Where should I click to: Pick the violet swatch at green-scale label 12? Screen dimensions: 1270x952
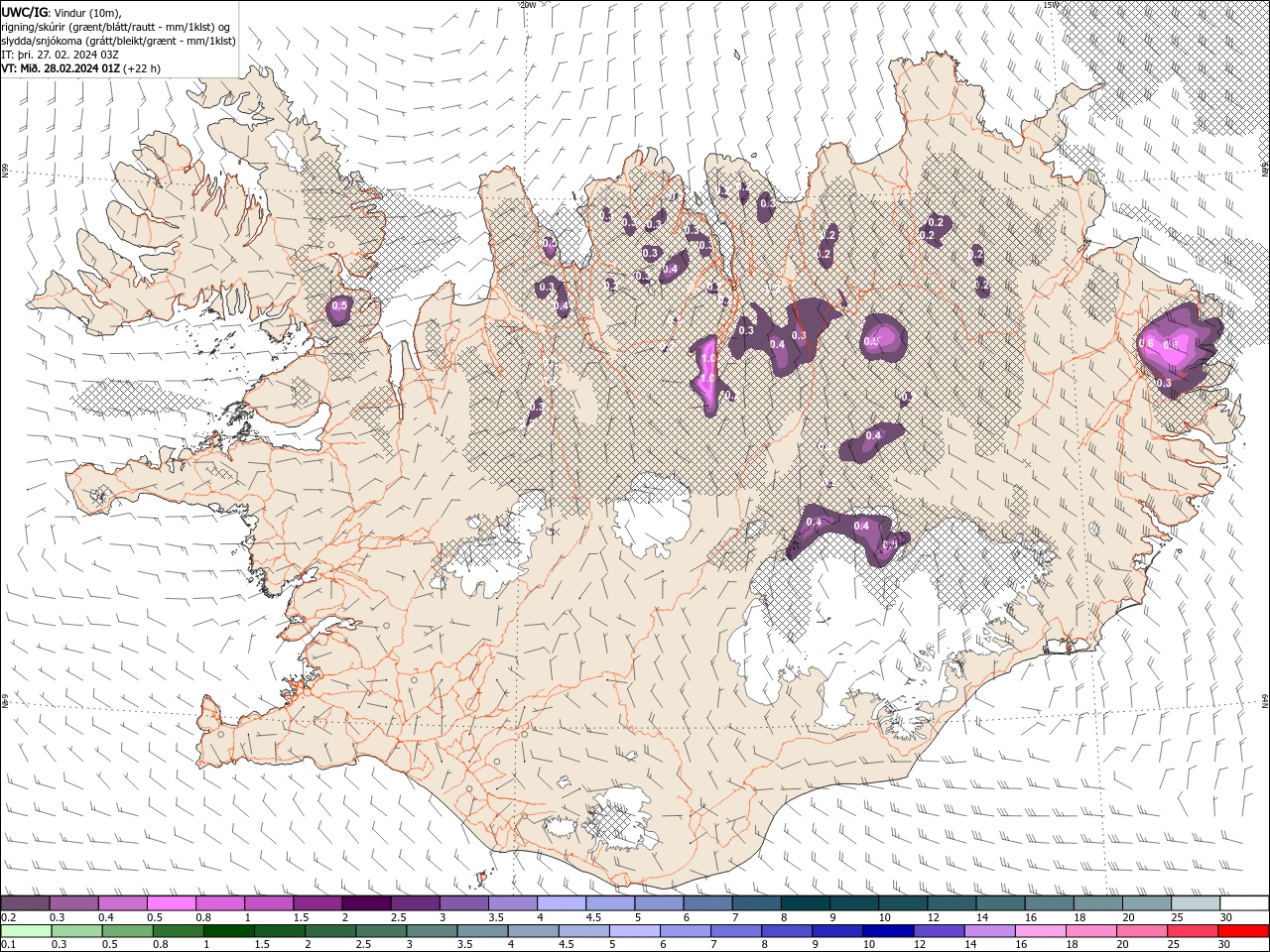click(x=939, y=931)
